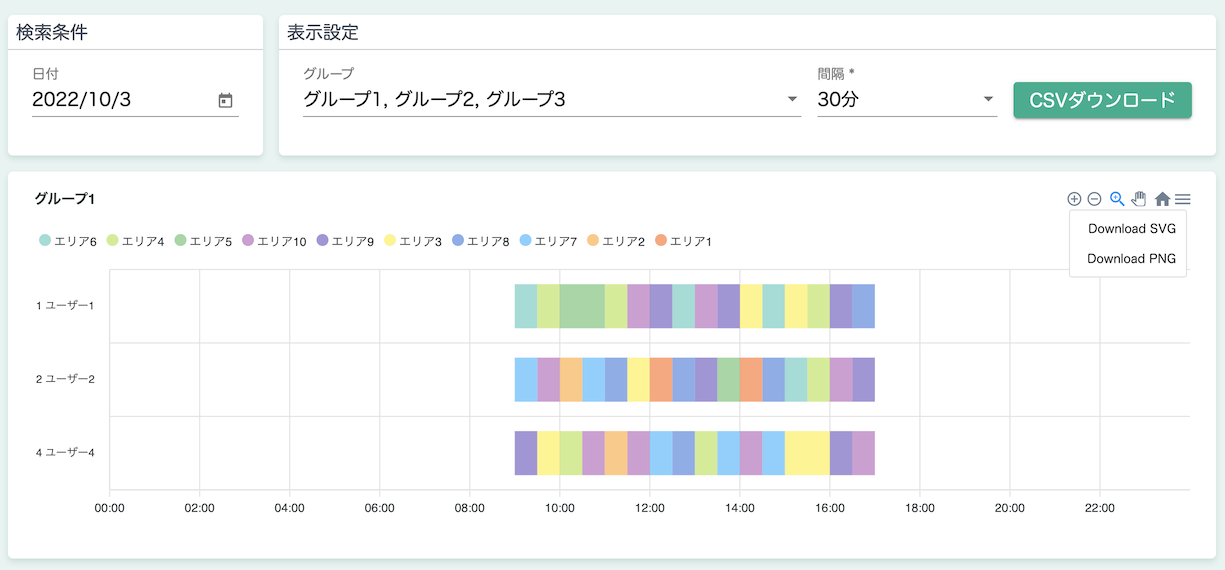This screenshot has width=1225, height=570.
Task: Open the date picker calendar icon
Action: (225, 100)
